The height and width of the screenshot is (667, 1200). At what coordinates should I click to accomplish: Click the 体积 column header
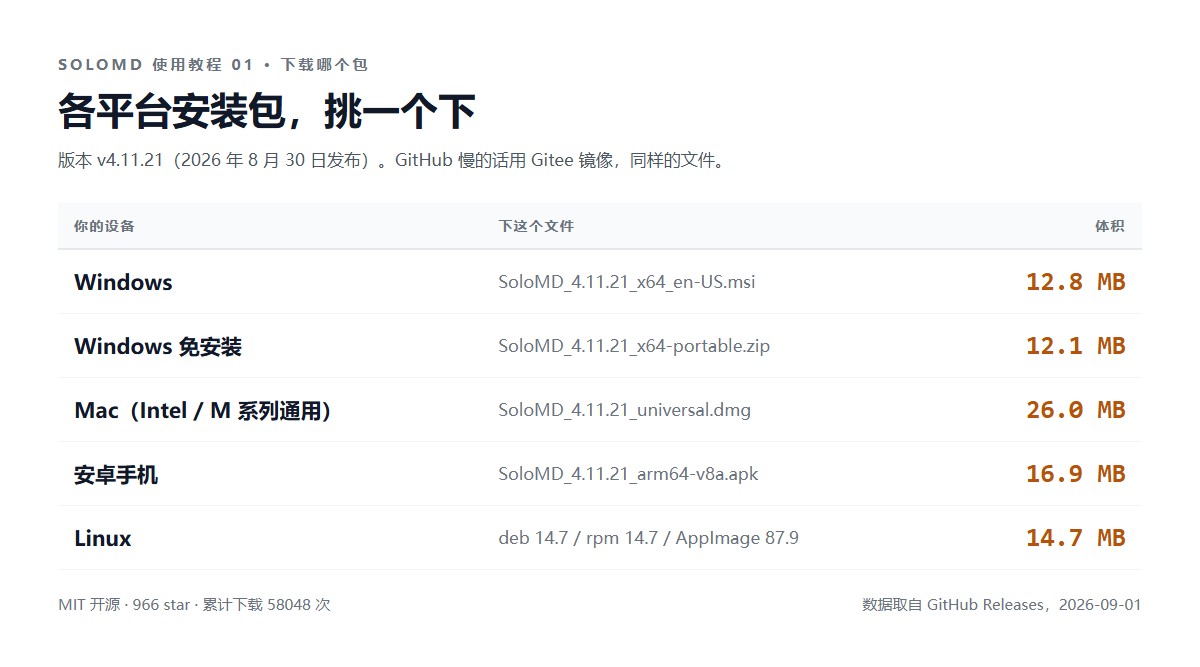click(x=1110, y=226)
